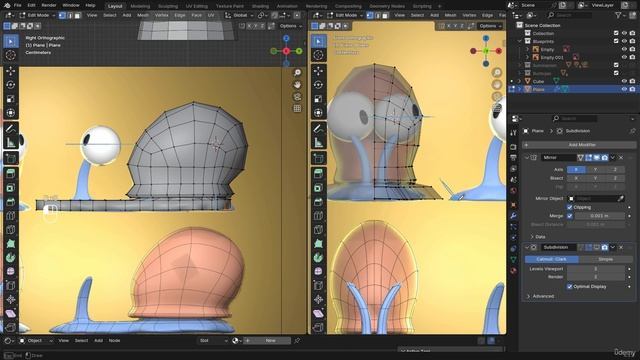
Task: Click the Add Modifier button
Action: coord(579,145)
